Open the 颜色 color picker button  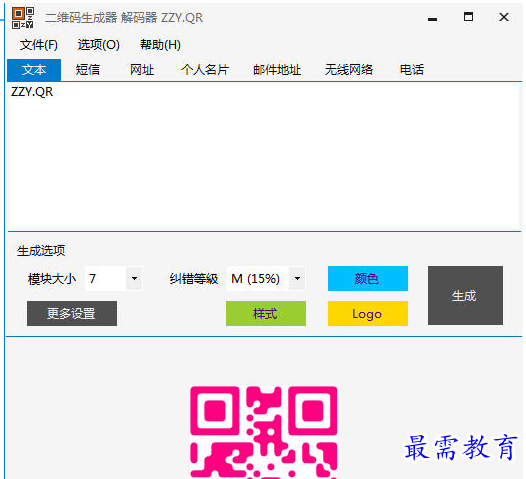[368, 278]
